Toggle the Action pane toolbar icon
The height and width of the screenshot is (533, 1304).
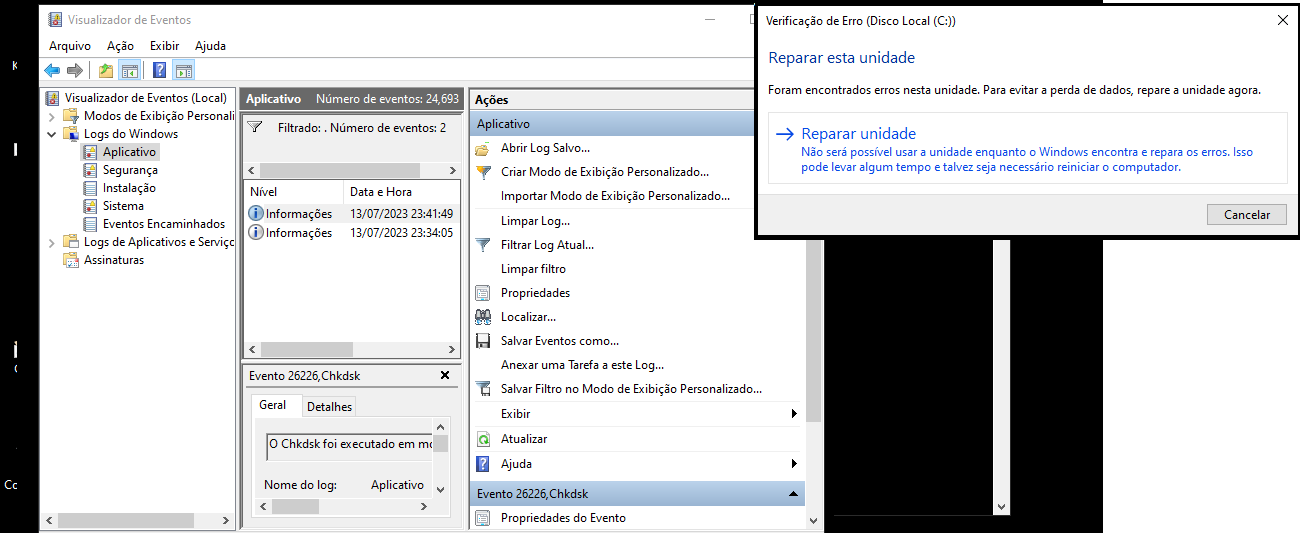183,70
